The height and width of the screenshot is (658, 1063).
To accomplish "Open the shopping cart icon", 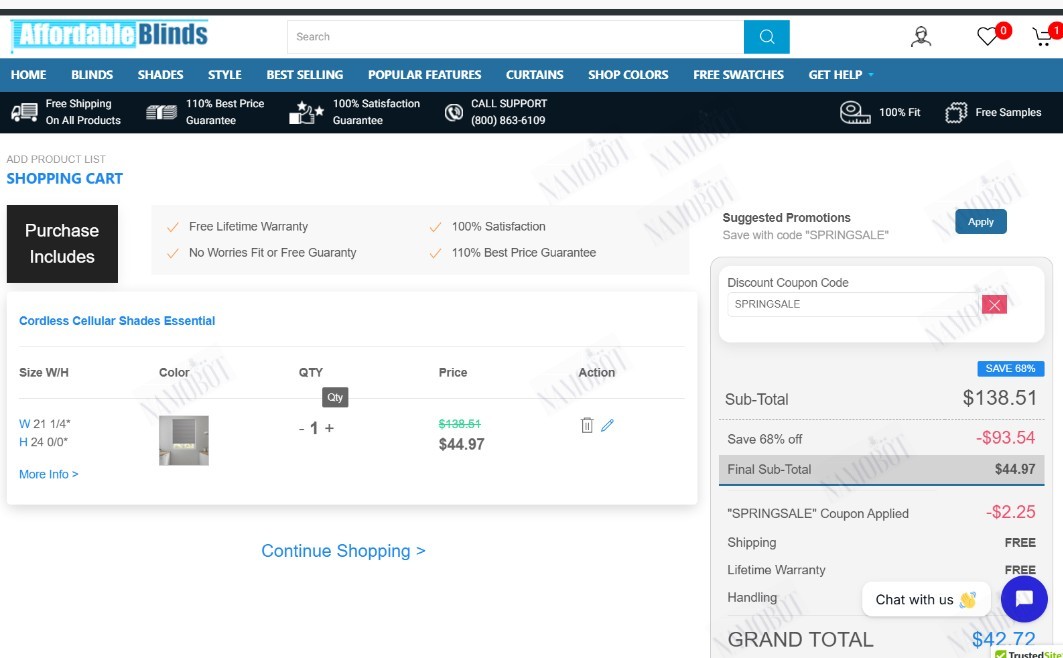I will pyautogui.click(x=1042, y=37).
